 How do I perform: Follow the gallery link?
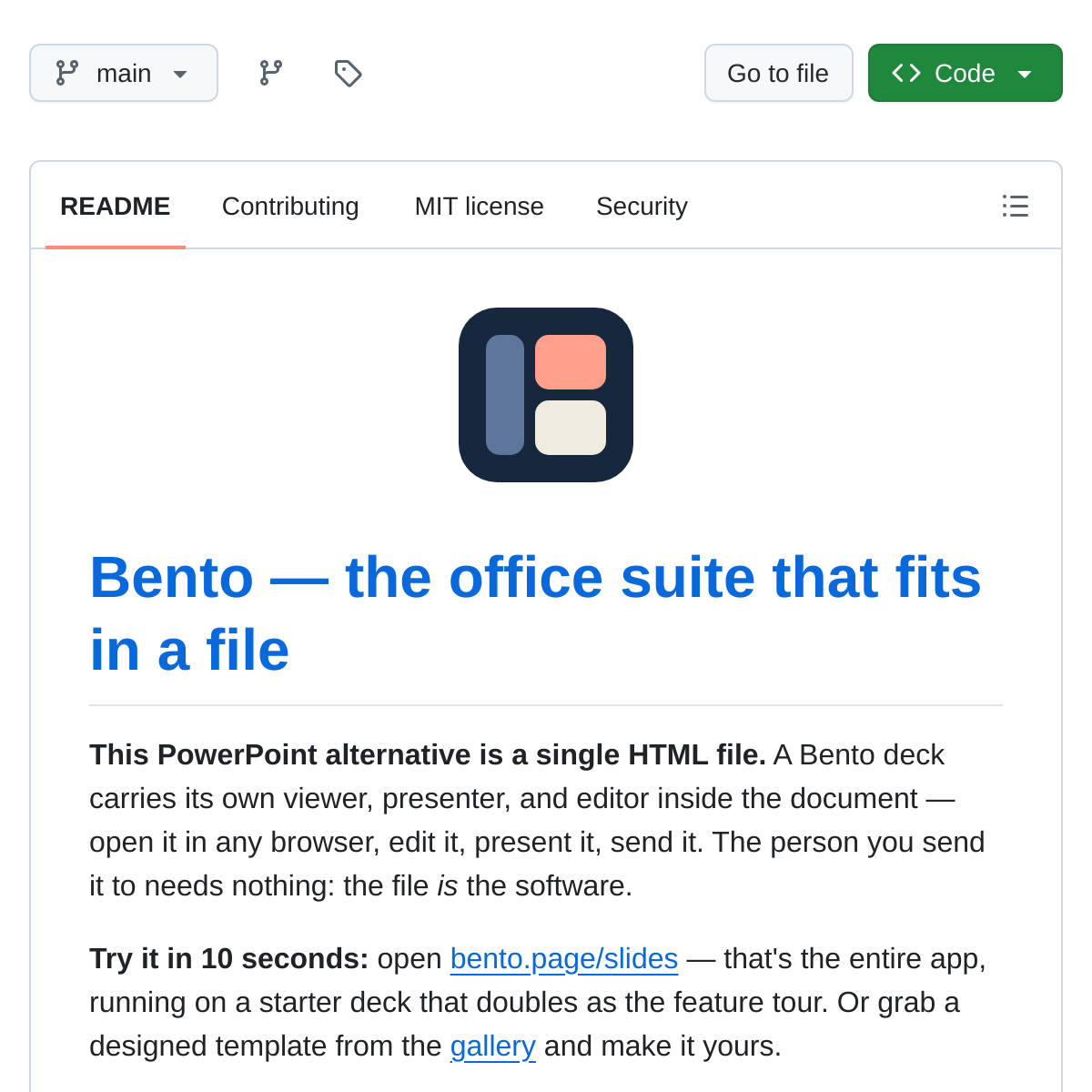coord(493,1046)
